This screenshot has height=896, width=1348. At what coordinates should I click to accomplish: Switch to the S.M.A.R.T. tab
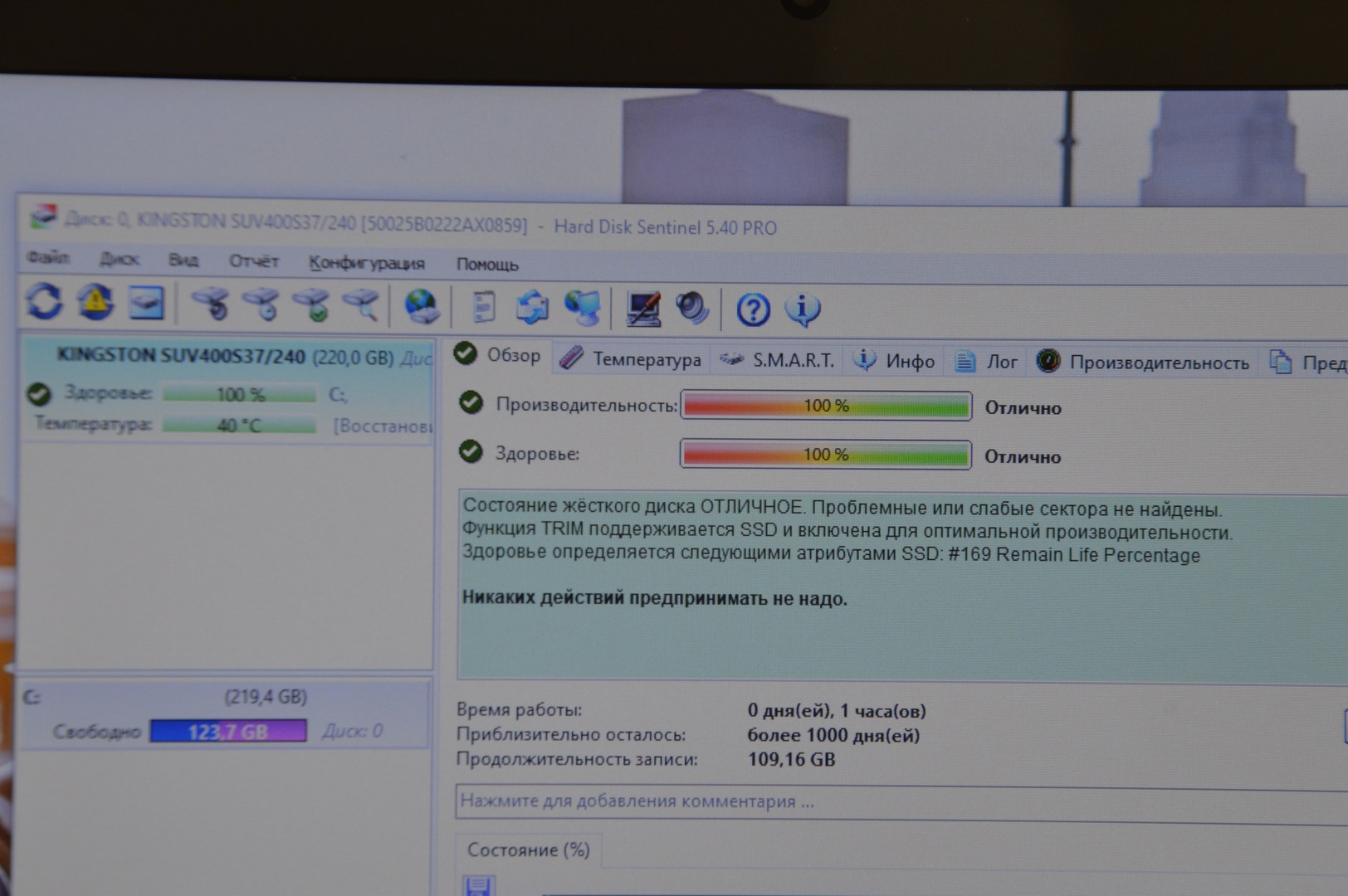tap(778, 360)
